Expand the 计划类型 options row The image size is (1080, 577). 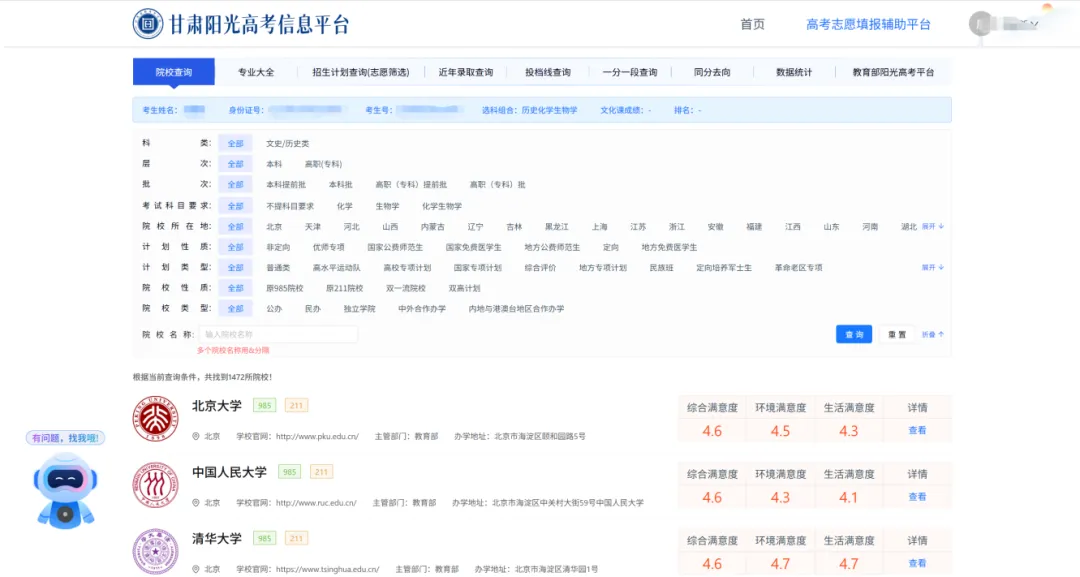tap(933, 267)
